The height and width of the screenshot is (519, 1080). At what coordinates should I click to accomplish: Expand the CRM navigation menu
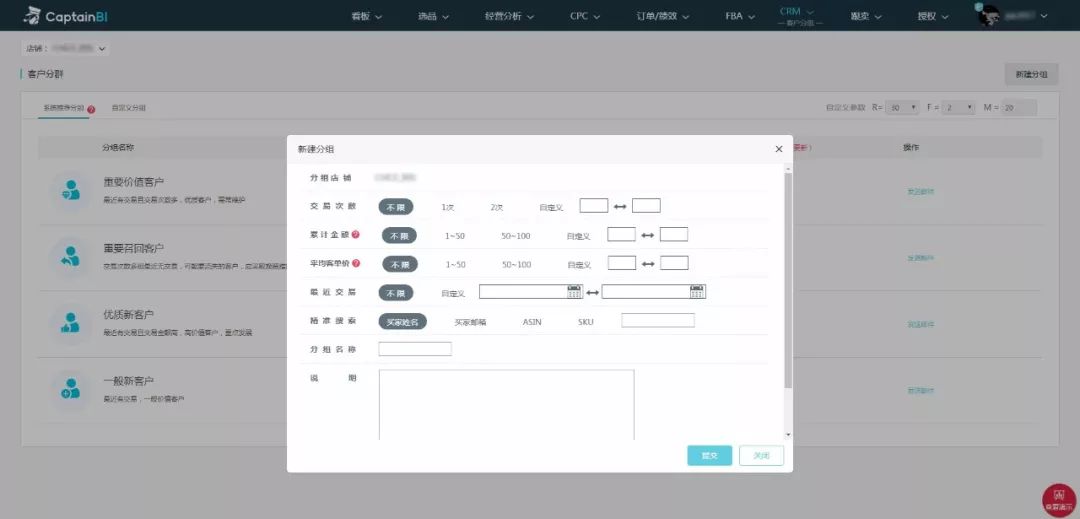point(797,12)
